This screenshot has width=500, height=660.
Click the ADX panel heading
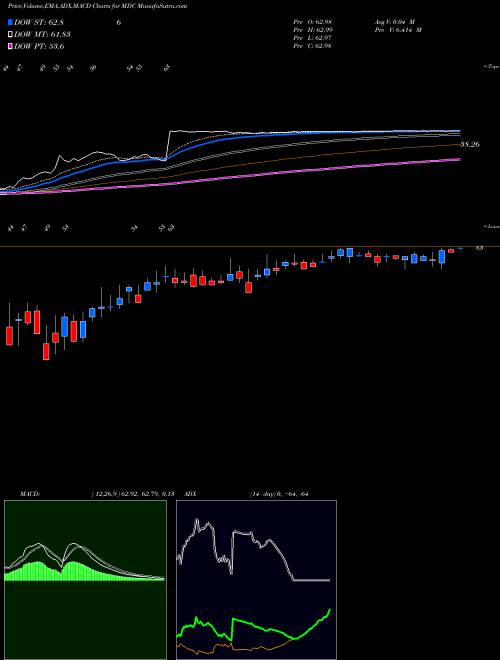[190, 494]
